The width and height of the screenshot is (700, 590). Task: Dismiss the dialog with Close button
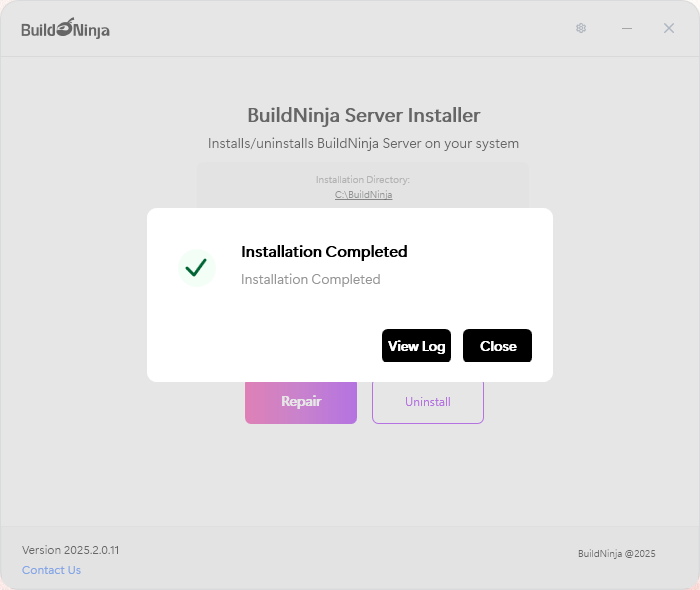point(497,346)
